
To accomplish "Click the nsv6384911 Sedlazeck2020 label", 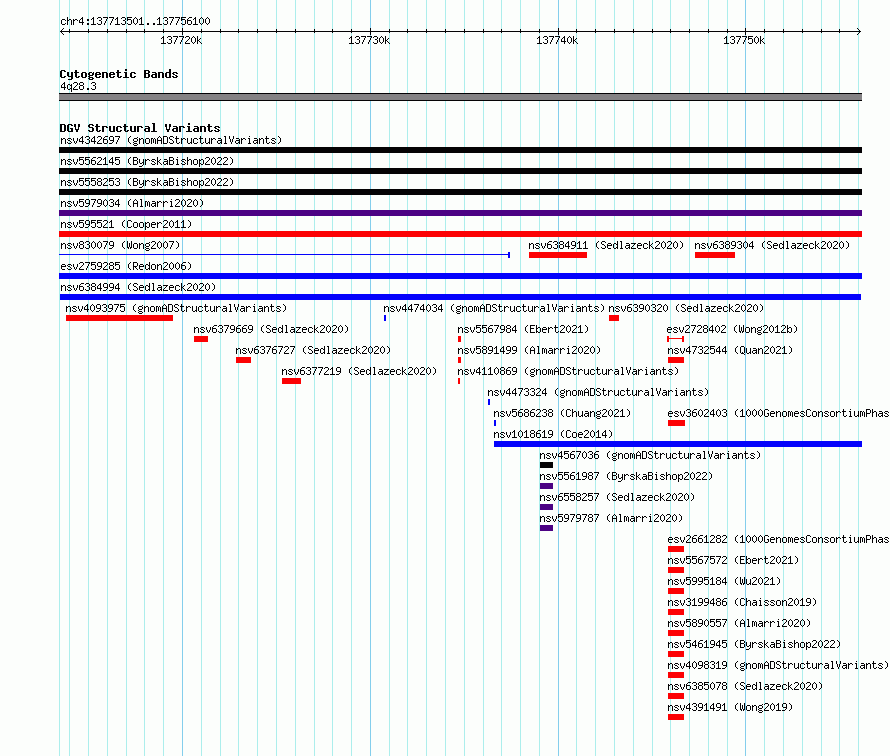I will [606, 245].
